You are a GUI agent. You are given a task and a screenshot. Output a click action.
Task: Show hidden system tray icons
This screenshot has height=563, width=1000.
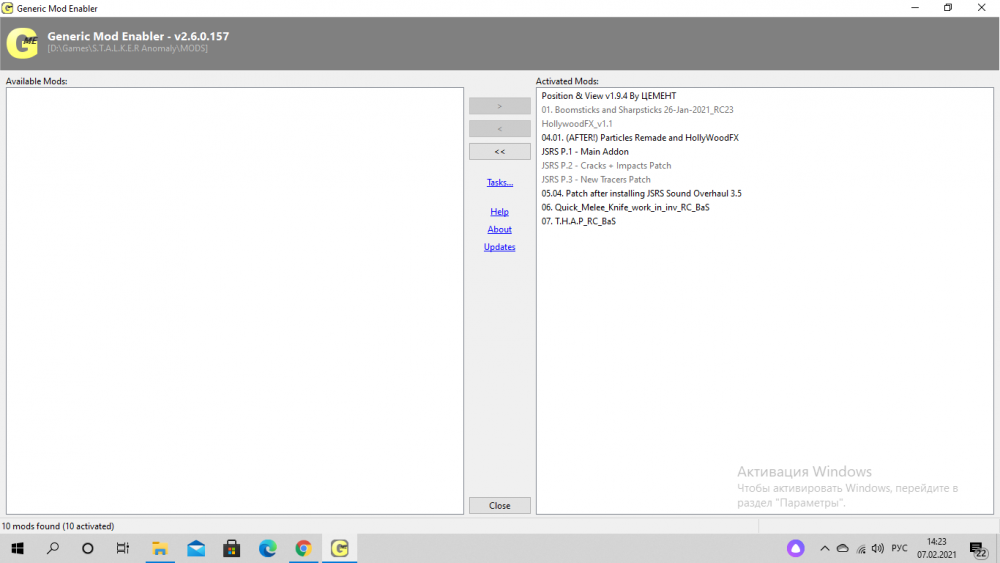[x=825, y=548]
